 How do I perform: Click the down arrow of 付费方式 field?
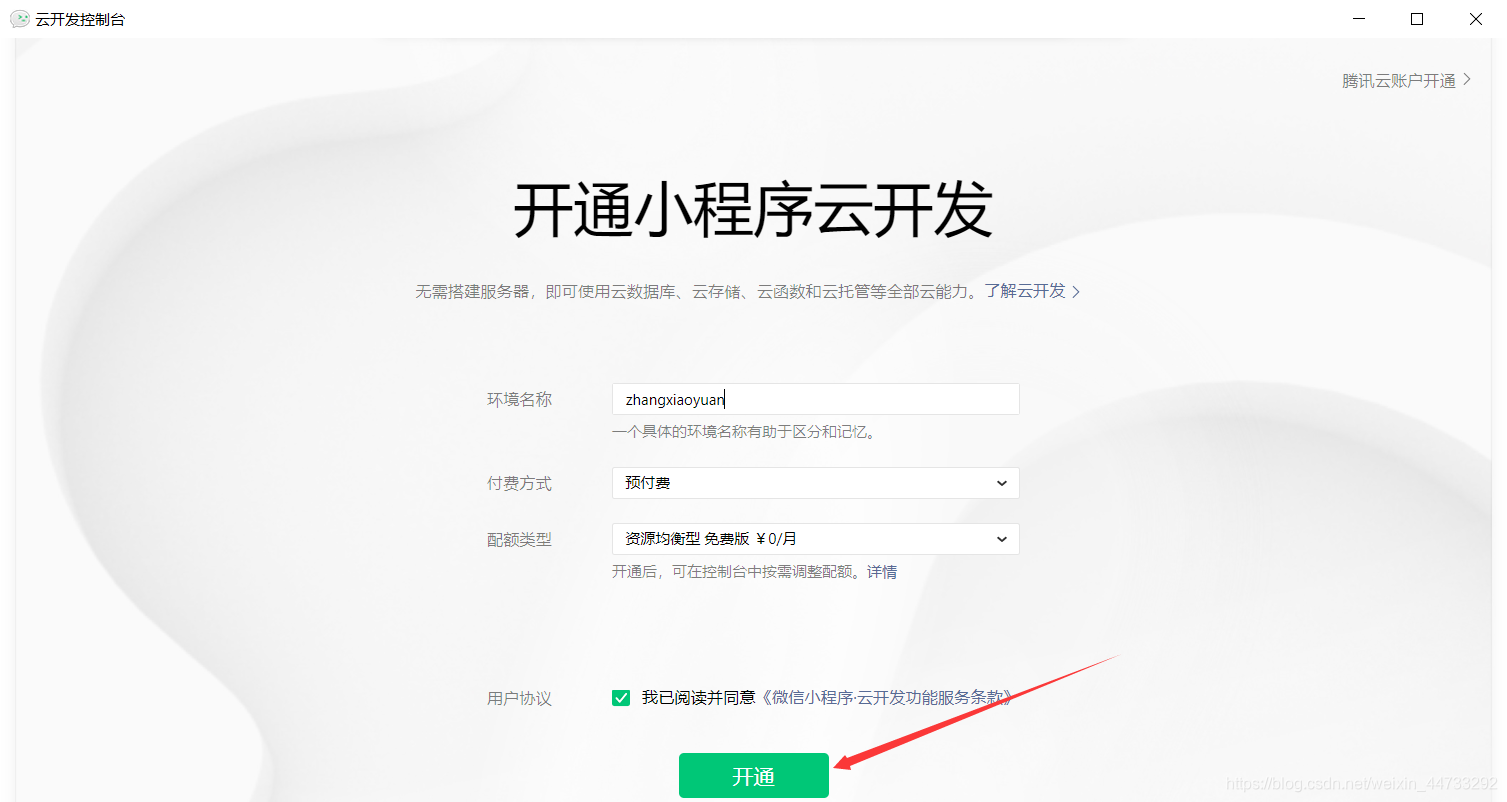[x=1002, y=483]
